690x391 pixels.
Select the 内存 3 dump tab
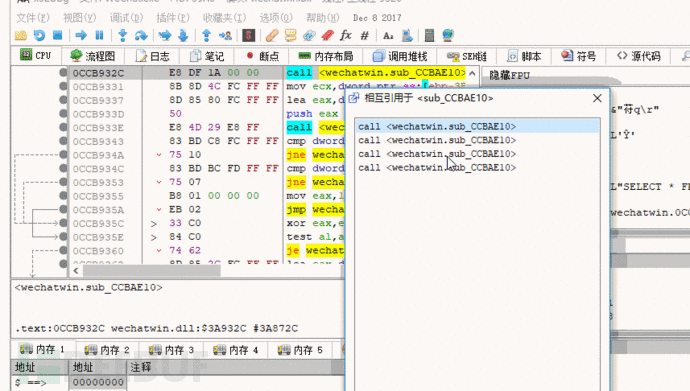tap(171, 350)
